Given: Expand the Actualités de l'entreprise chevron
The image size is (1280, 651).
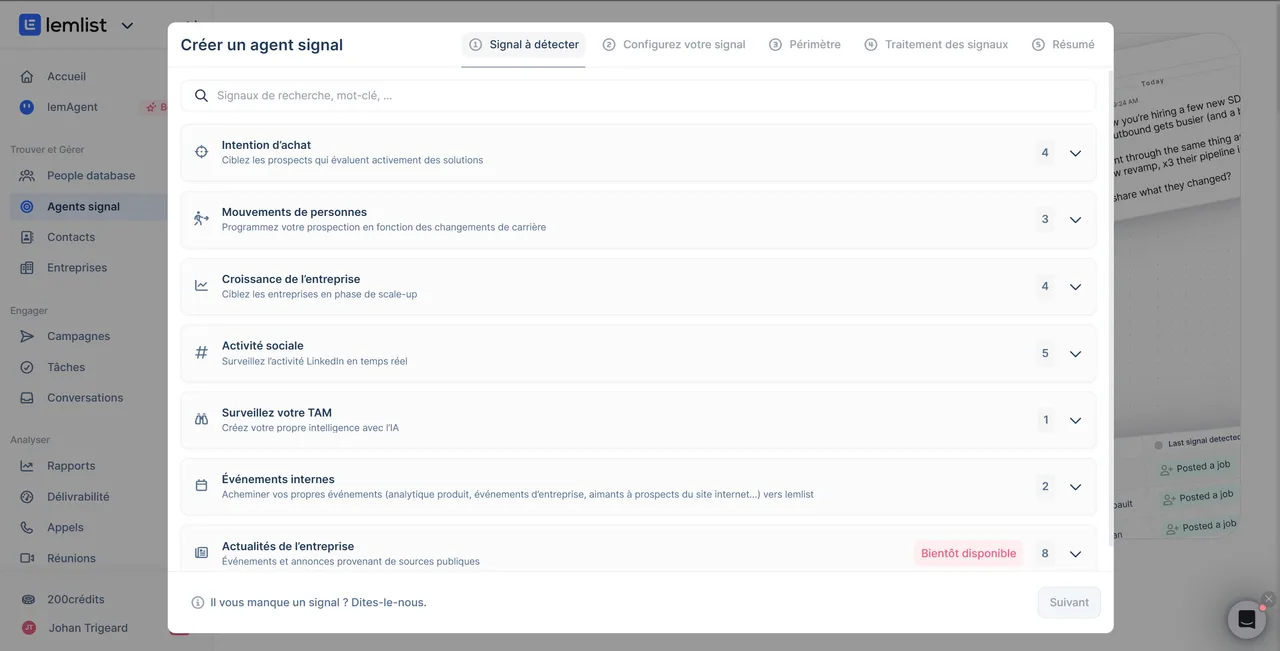Looking at the screenshot, I should coord(1075,554).
